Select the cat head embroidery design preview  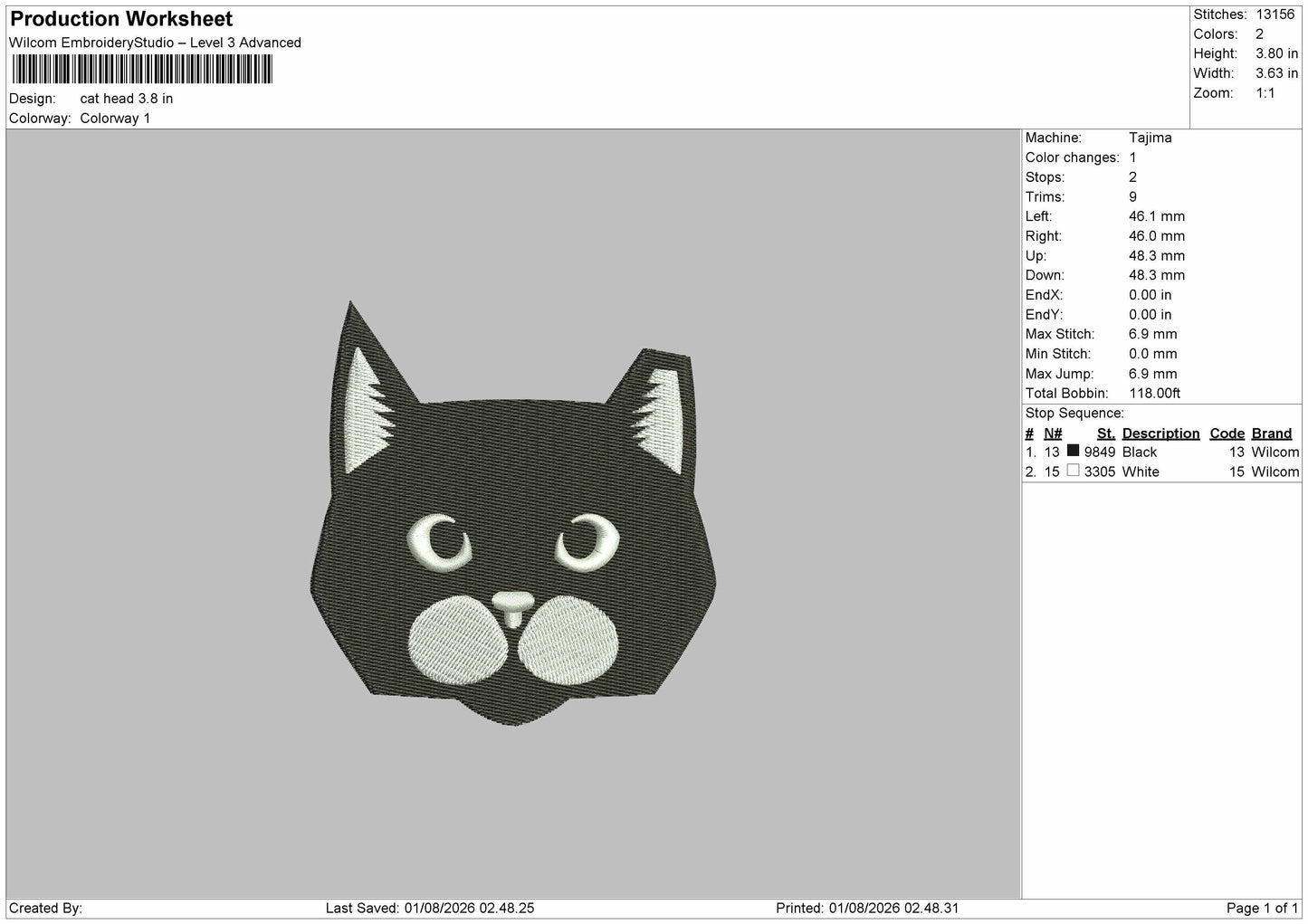[514, 514]
